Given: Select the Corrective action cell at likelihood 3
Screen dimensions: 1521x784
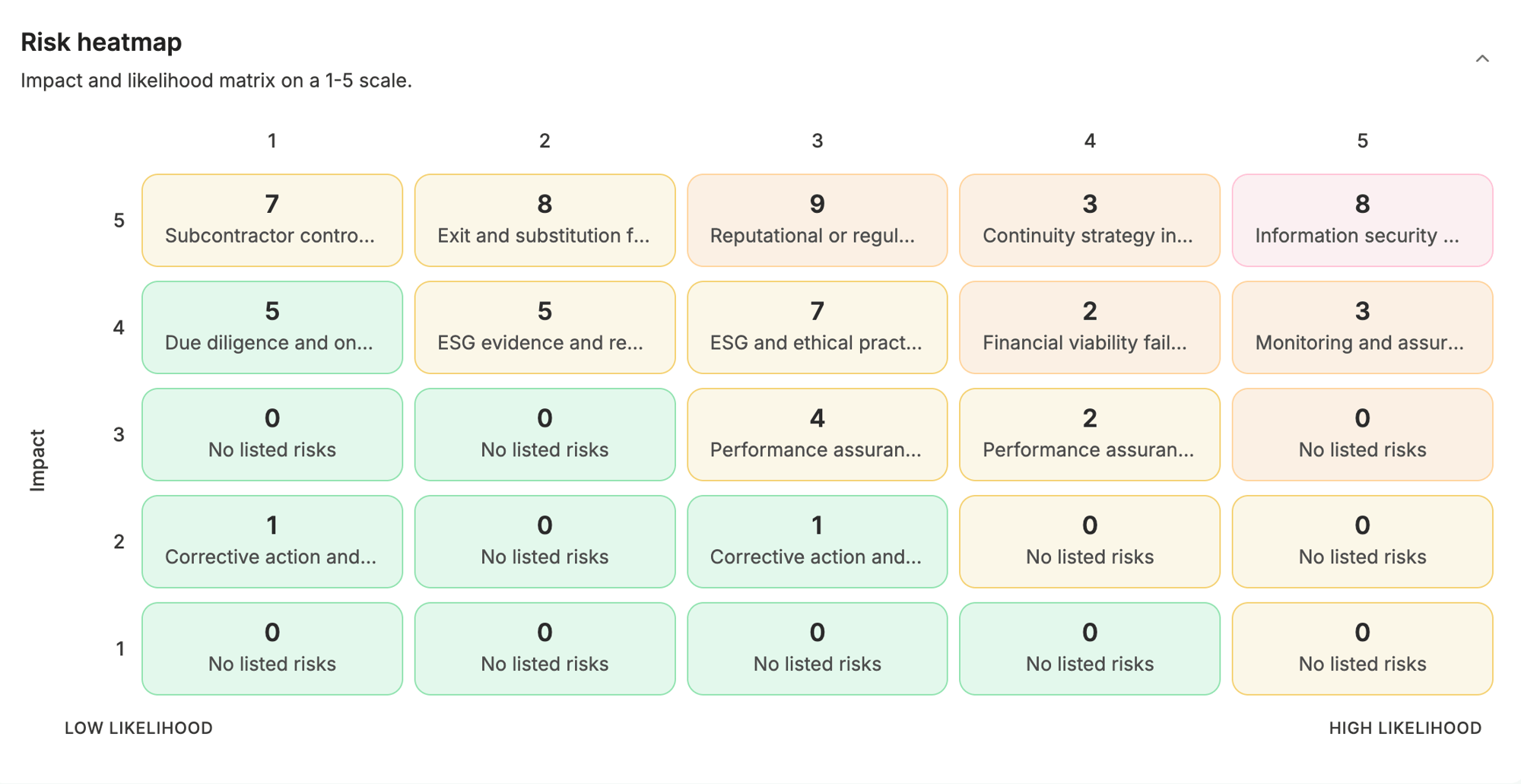Looking at the screenshot, I should coord(818,542).
